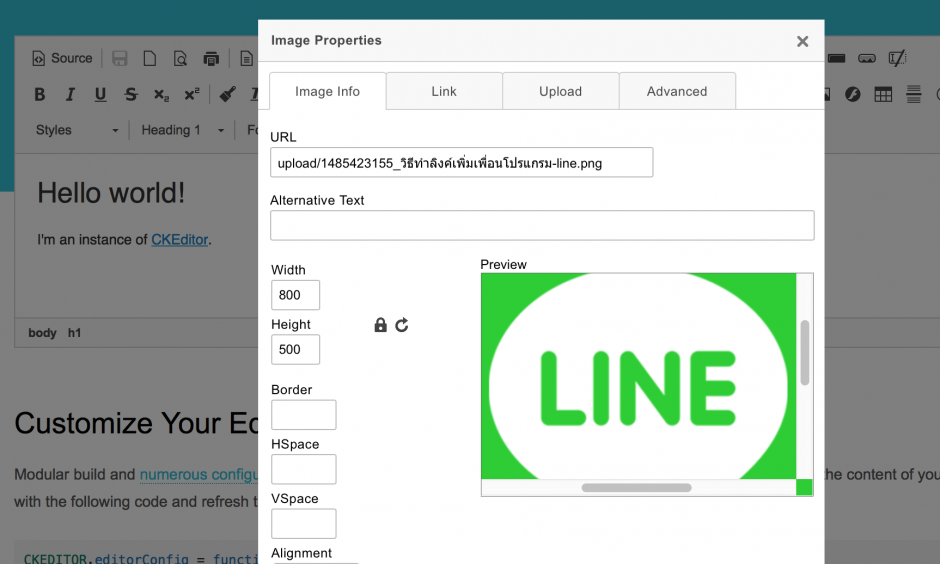Screen dimensions: 940x564
Task: Click the LINE logo preview image
Action: 638,376
